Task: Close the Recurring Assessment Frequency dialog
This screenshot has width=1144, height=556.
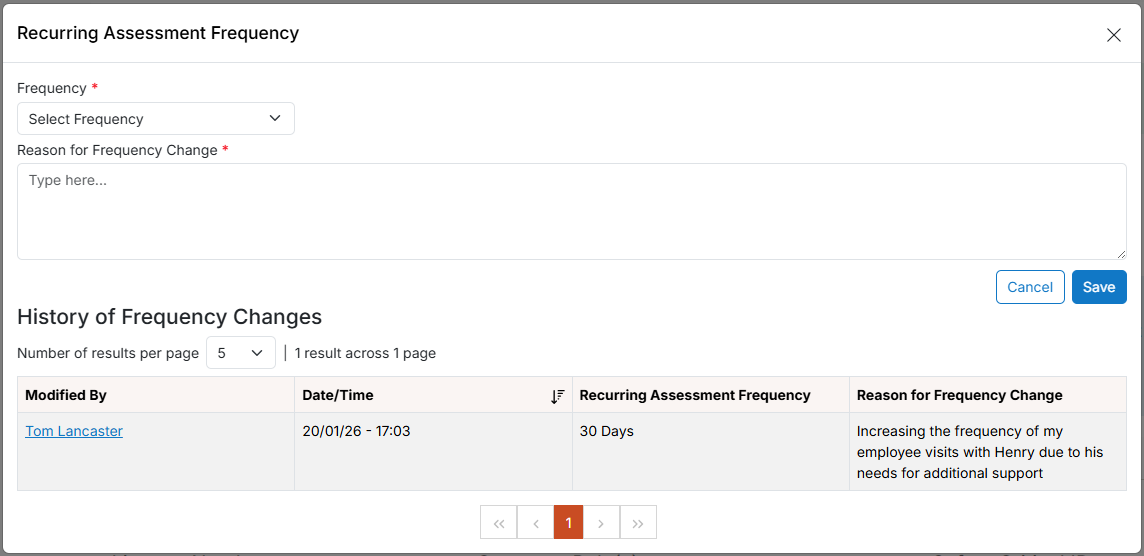Action: click(x=1113, y=35)
